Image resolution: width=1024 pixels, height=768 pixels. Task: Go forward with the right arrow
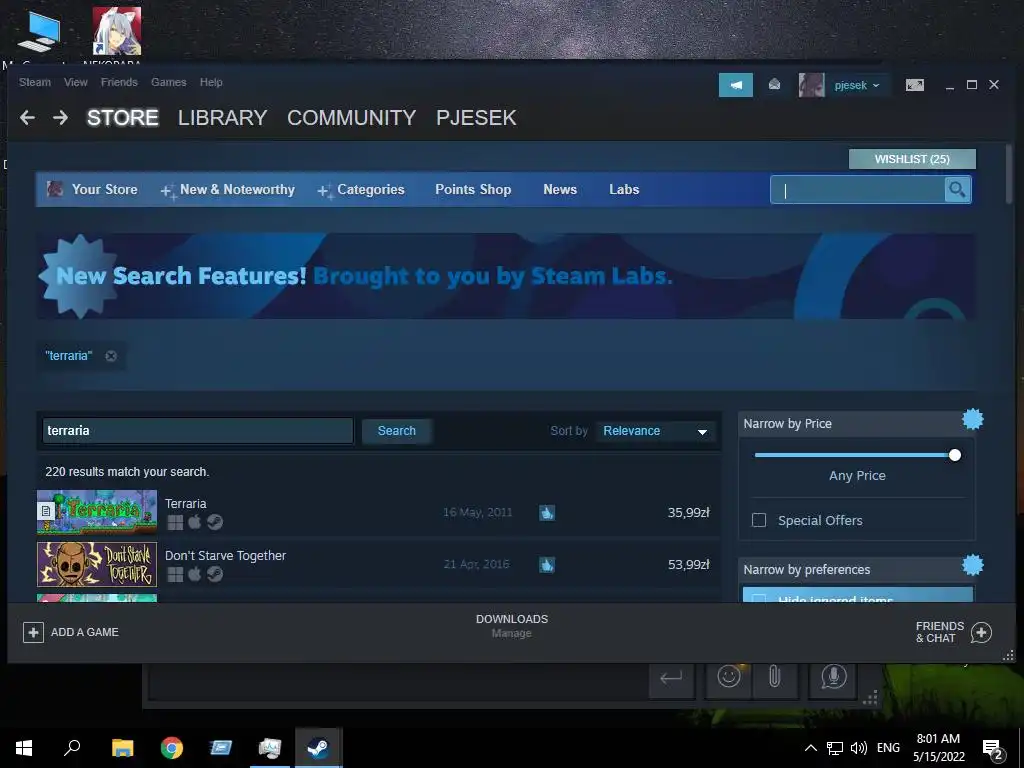[x=60, y=118]
